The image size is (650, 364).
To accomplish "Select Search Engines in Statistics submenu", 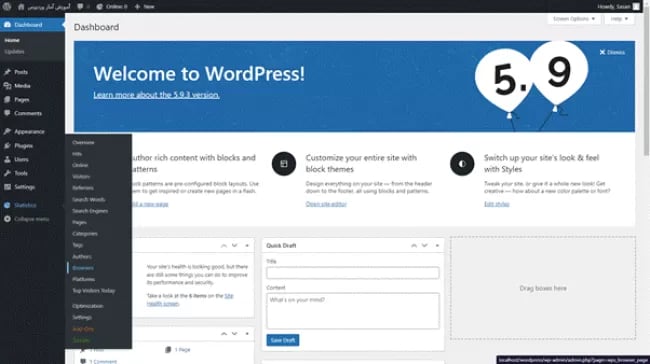I will coord(90,211).
